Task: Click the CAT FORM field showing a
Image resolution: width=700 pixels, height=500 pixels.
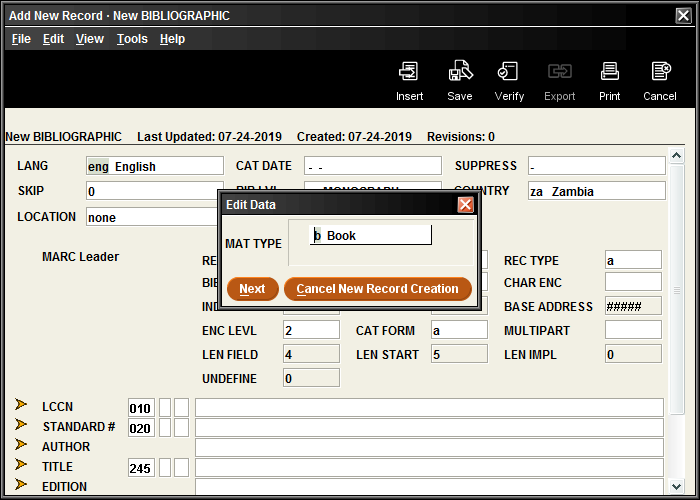Action: coord(459,330)
